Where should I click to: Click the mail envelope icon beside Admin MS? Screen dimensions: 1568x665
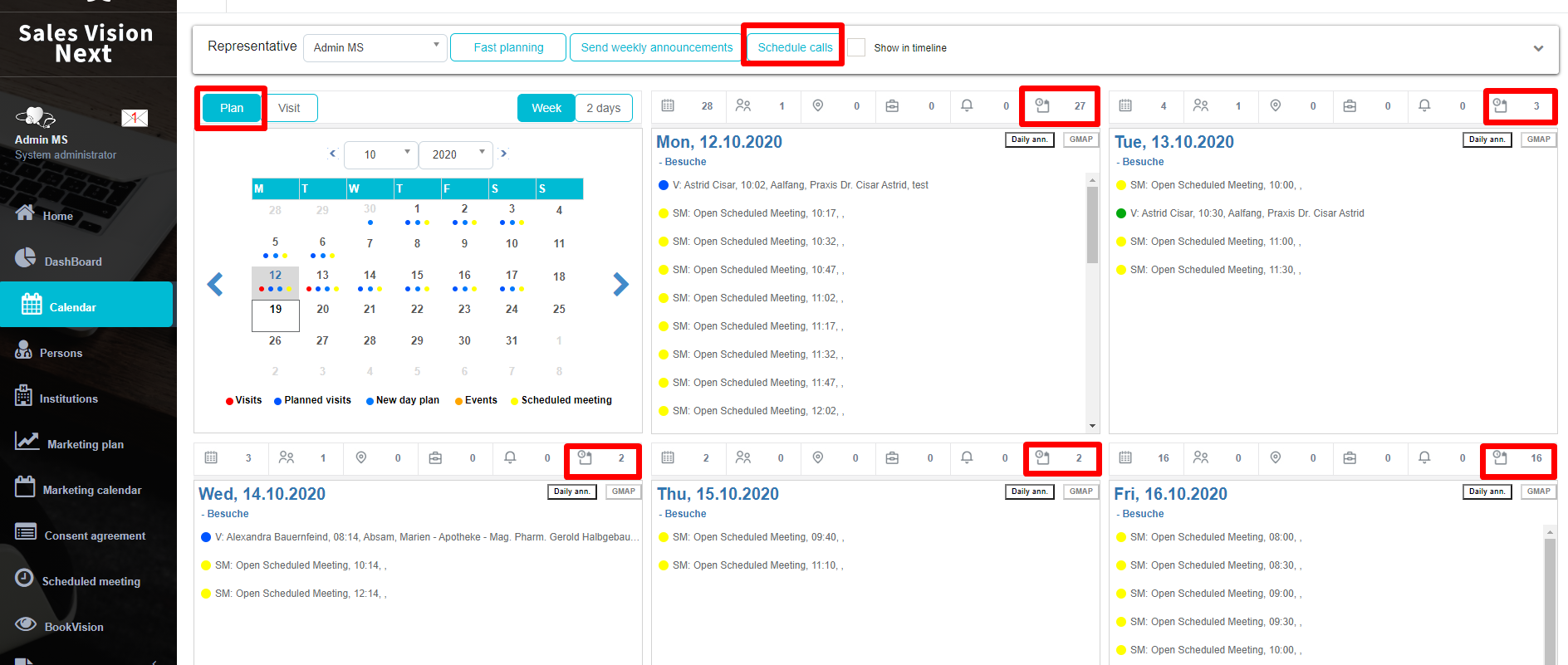tap(135, 118)
